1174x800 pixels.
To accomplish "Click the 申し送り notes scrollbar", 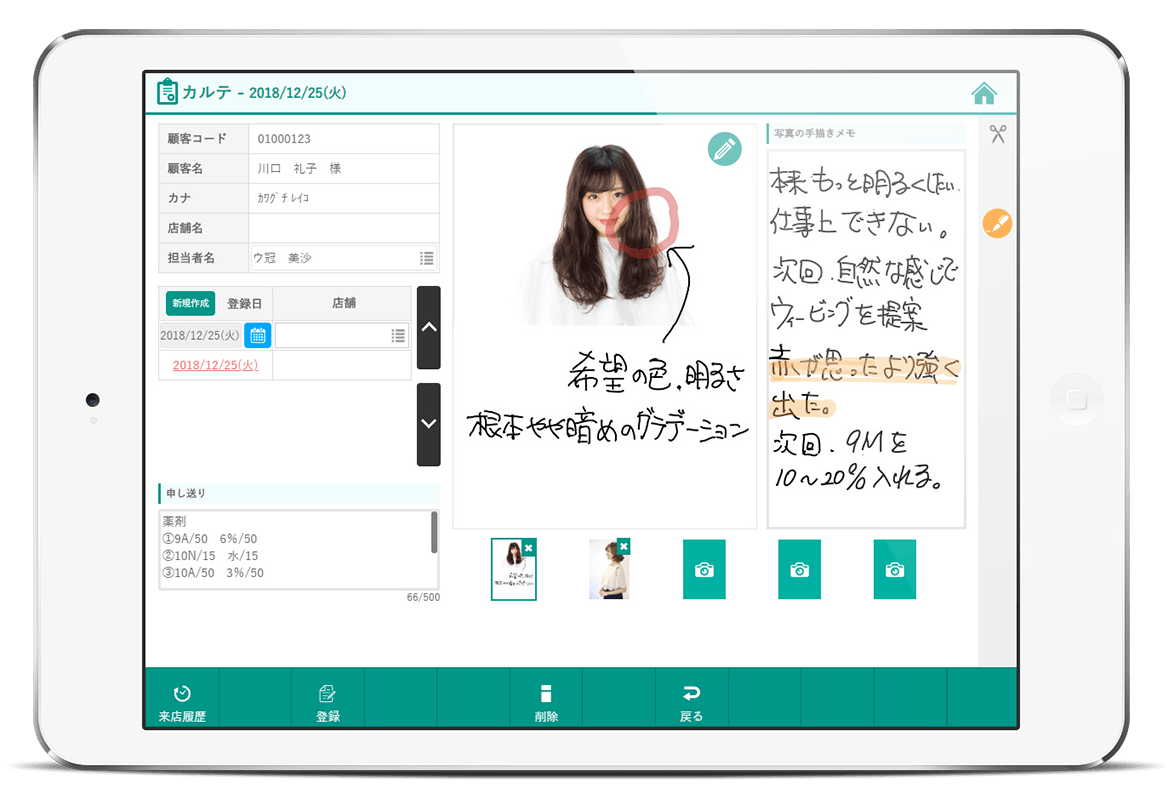I will 434,533.
